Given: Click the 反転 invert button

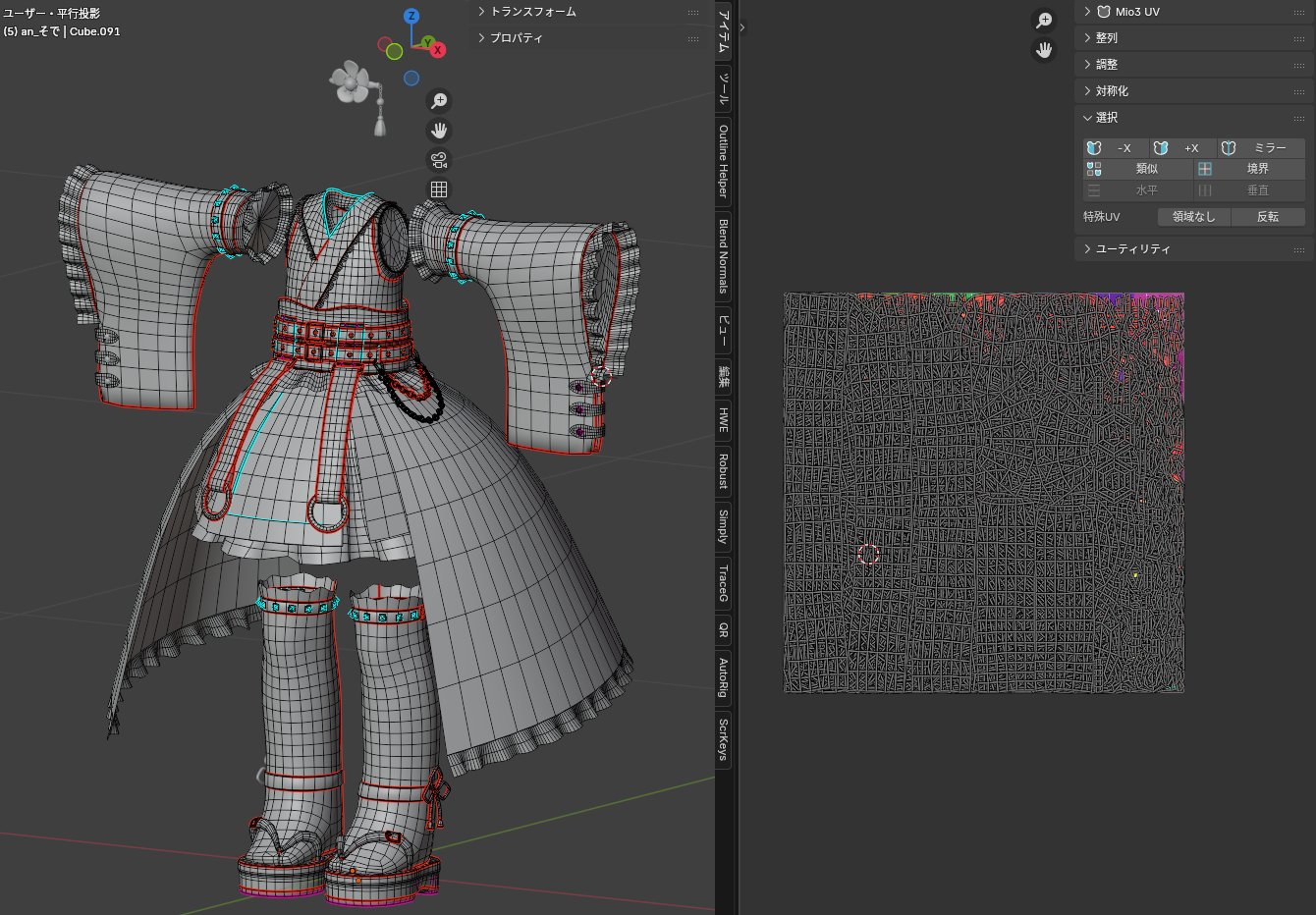Looking at the screenshot, I should (x=1268, y=217).
